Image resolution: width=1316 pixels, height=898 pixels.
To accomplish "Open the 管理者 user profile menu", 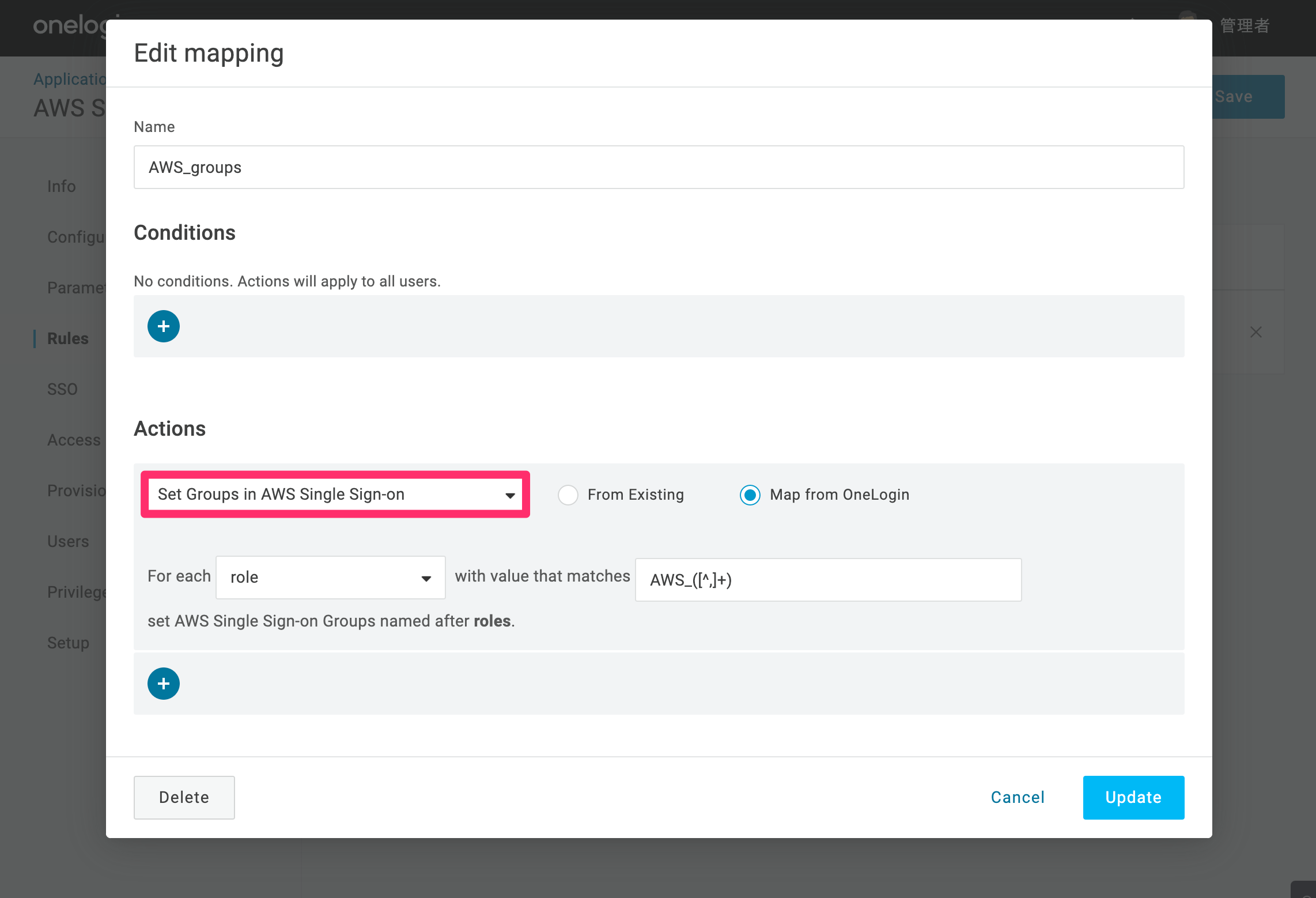I will (1245, 25).
